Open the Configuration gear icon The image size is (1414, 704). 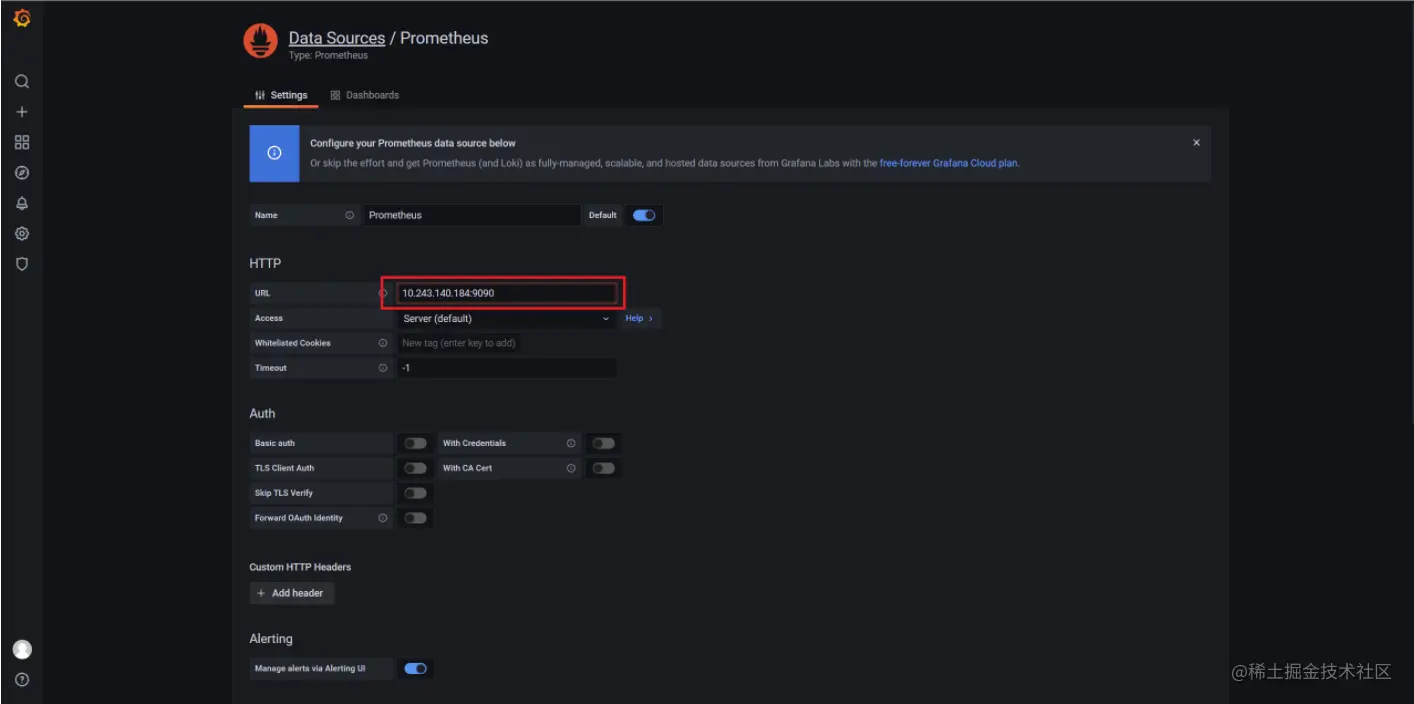pos(22,234)
